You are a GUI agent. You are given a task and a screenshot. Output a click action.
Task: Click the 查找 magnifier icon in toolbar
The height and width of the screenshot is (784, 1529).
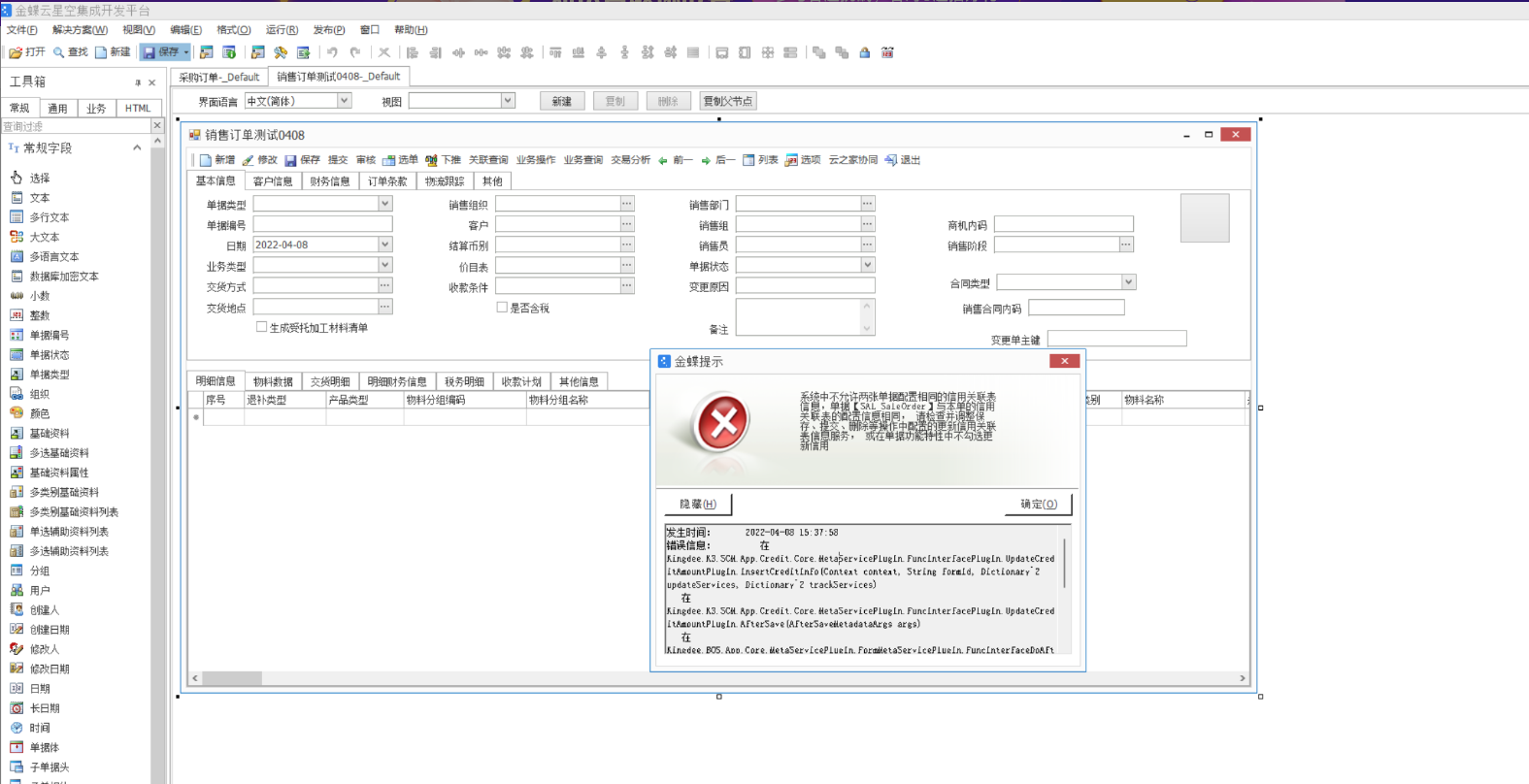coord(59,52)
